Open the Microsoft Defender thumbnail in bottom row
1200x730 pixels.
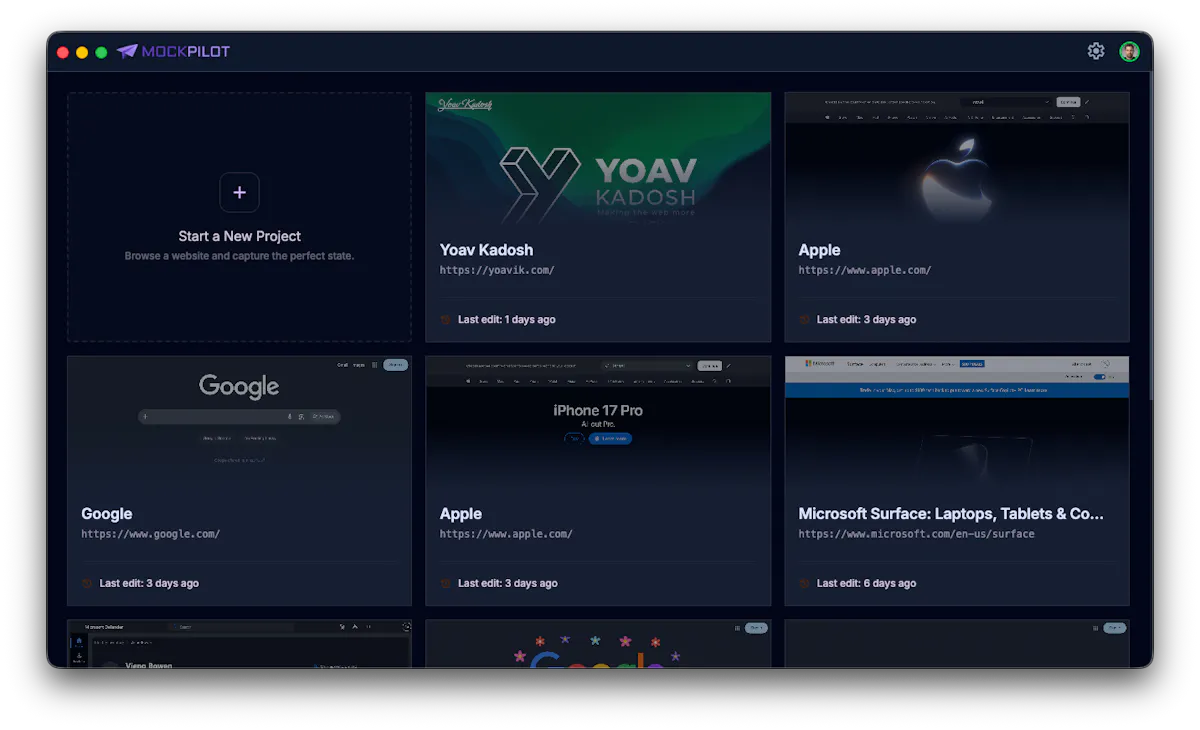[x=239, y=644]
